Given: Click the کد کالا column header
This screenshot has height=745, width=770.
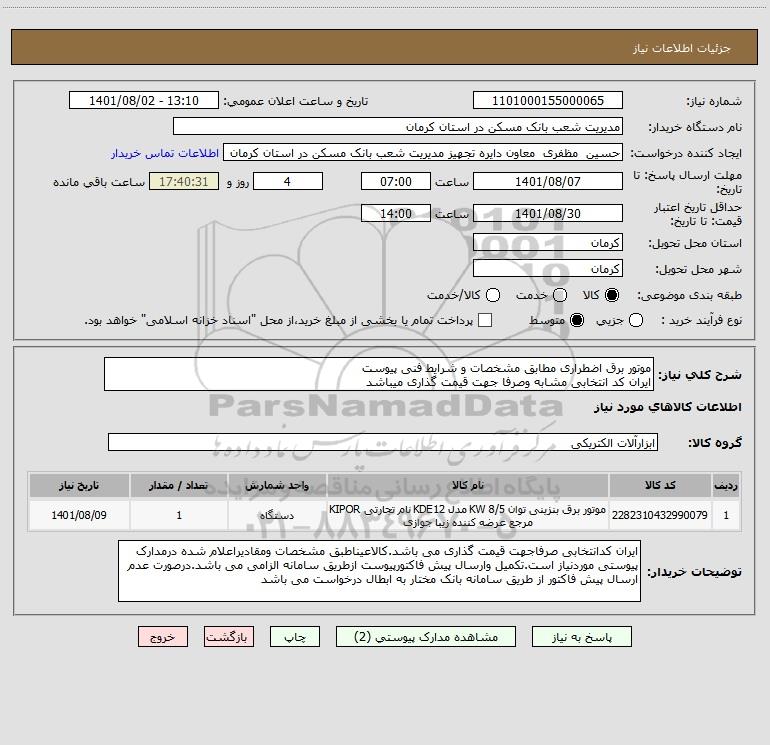Looking at the screenshot, I should [x=660, y=485].
